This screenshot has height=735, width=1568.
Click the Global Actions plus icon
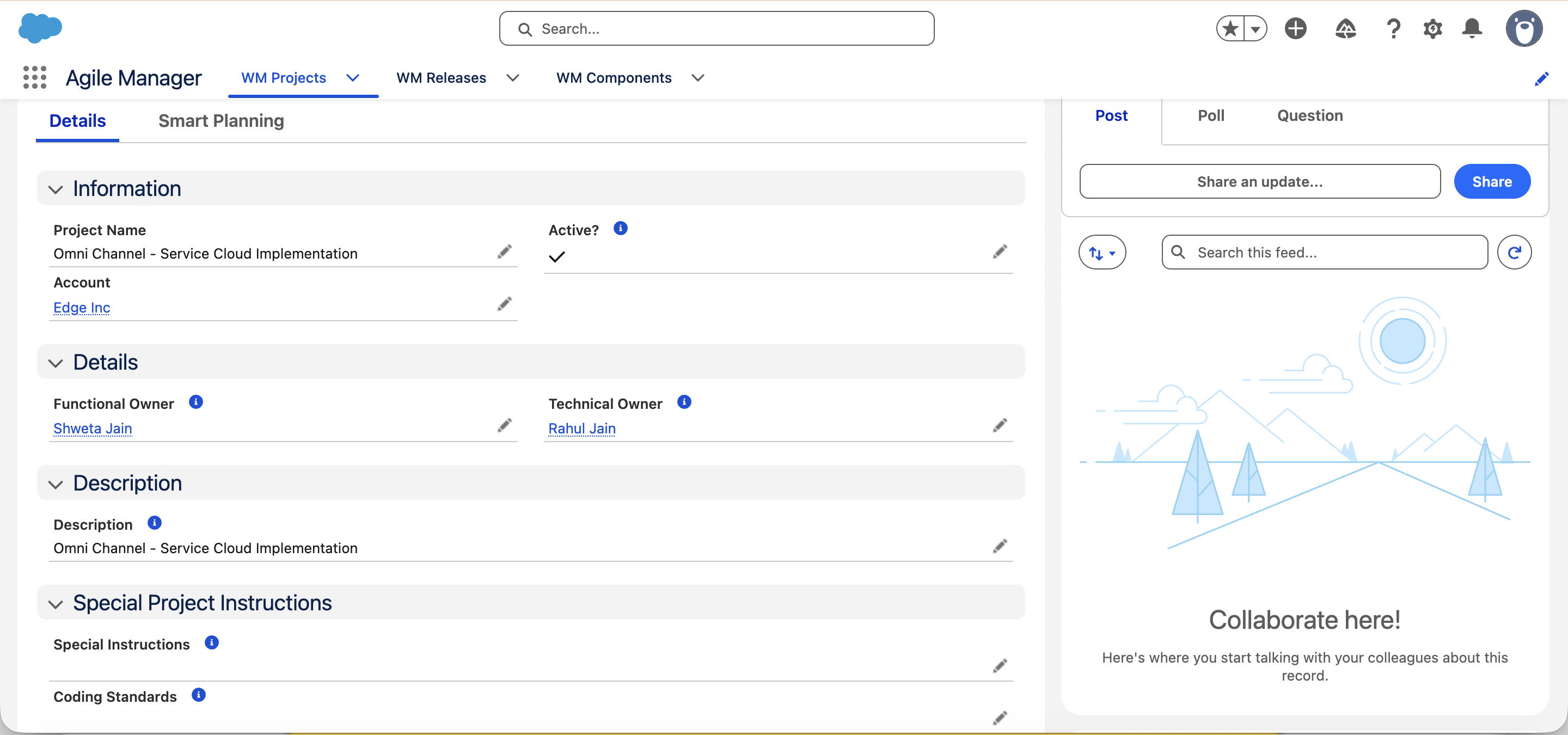pos(1296,29)
